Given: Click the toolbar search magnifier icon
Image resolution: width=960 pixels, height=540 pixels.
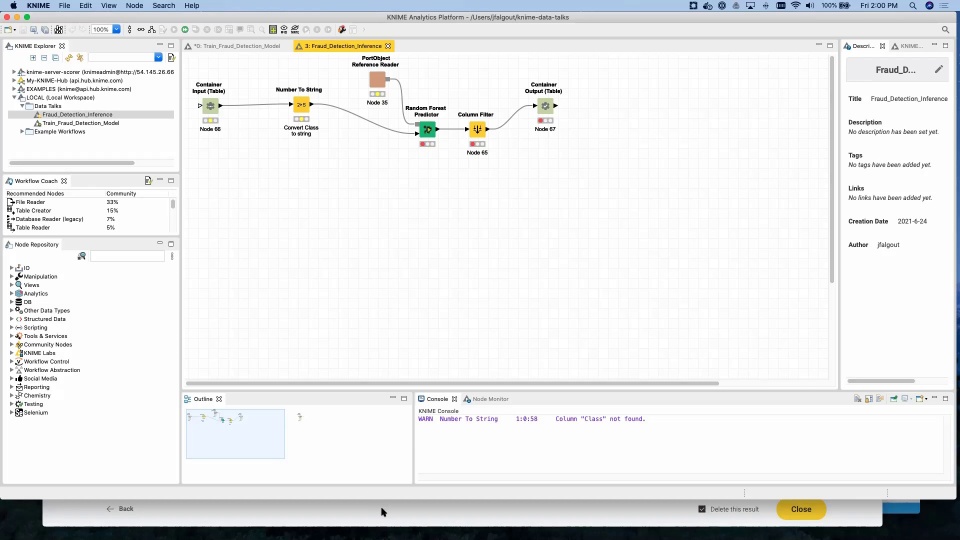Looking at the screenshot, I should [x=945, y=29].
